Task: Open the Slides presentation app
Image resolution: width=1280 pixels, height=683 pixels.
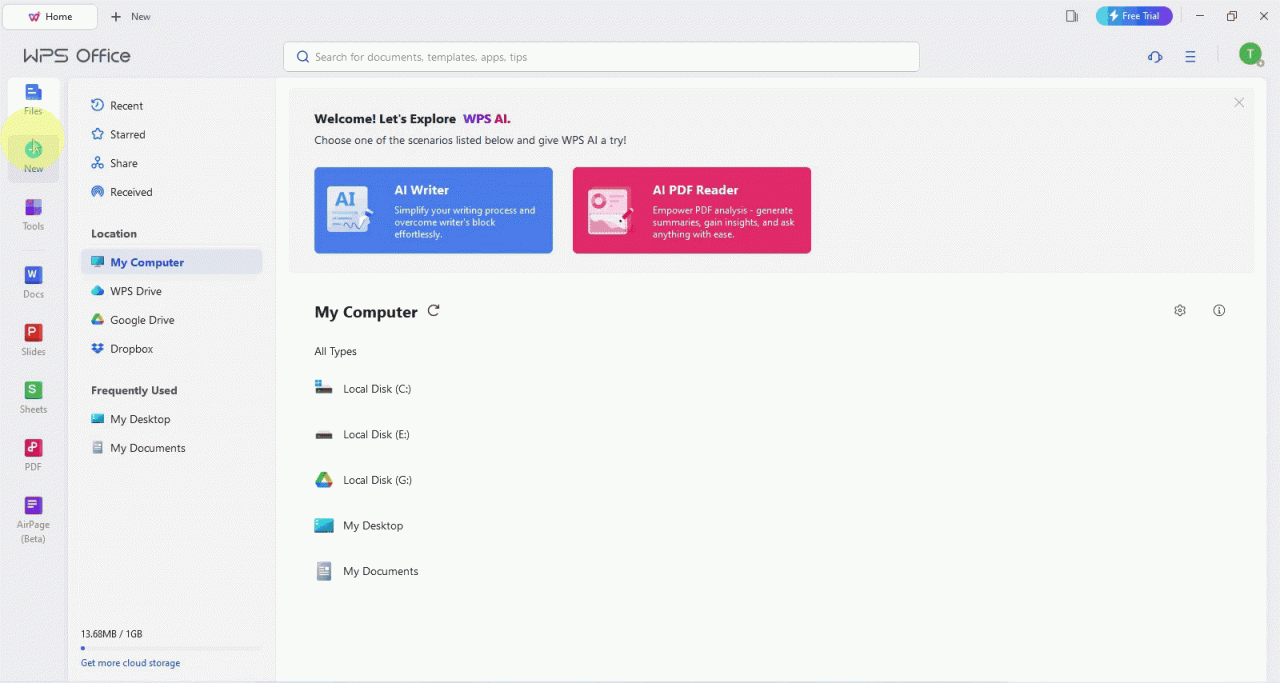Action: tap(33, 339)
